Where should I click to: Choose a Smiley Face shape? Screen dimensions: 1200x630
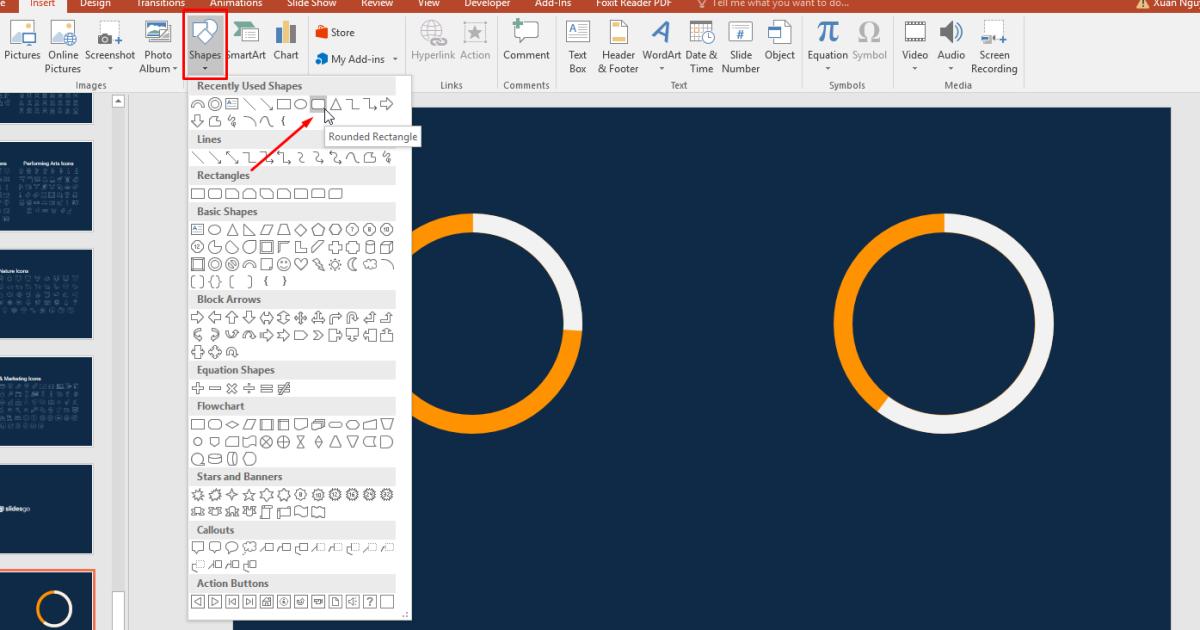coord(283,263)
